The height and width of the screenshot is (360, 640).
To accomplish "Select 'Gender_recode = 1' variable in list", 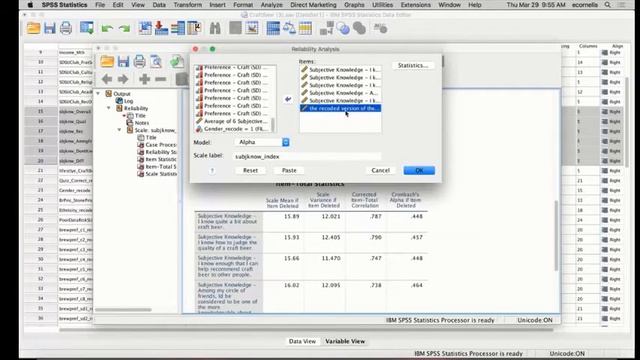I will 232,129.
